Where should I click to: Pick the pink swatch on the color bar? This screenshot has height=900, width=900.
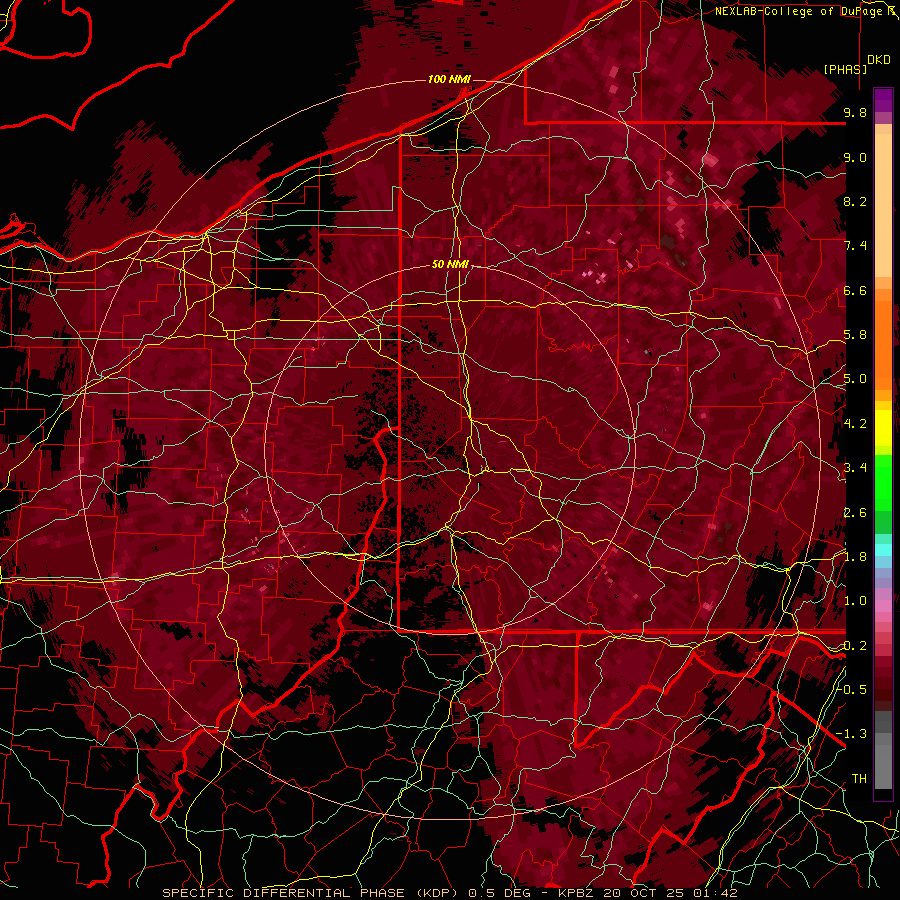click(x=883, y=606)
